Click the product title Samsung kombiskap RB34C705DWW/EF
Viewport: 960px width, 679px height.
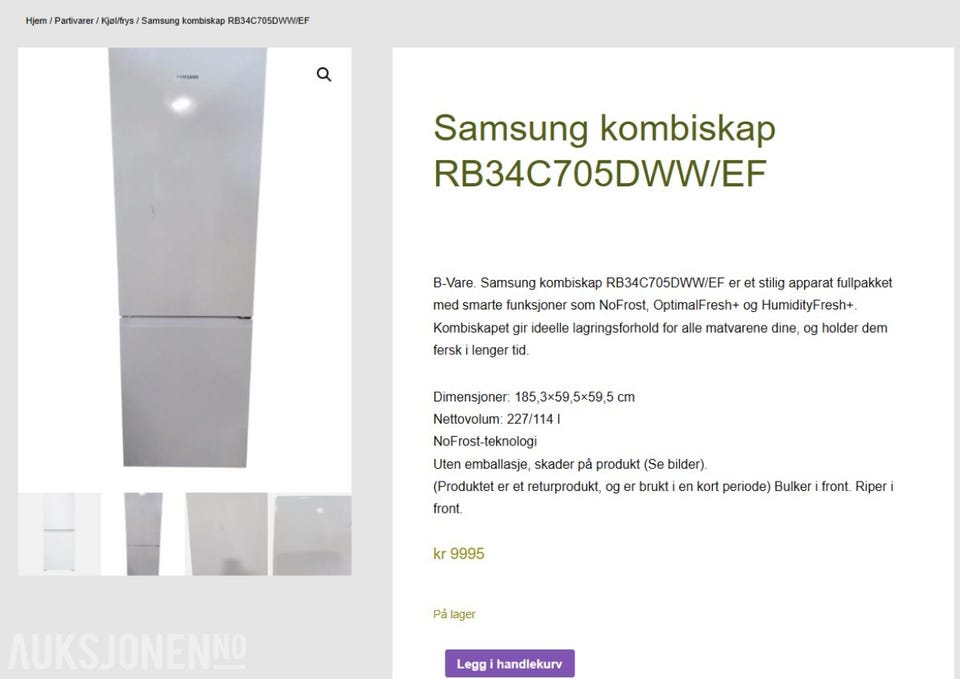[x=604, y=151]
